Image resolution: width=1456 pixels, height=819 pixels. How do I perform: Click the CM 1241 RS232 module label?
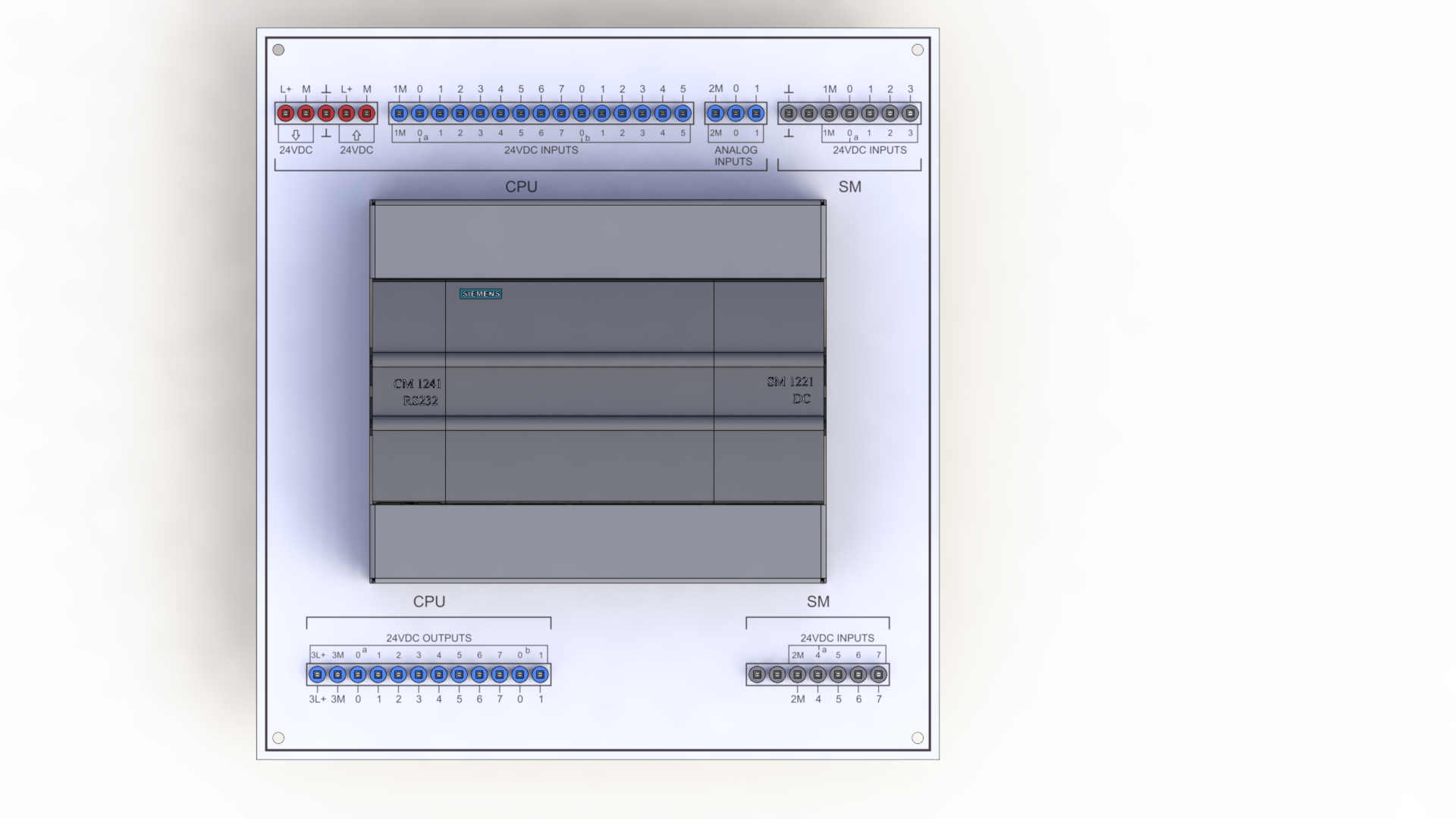[417, 392]
